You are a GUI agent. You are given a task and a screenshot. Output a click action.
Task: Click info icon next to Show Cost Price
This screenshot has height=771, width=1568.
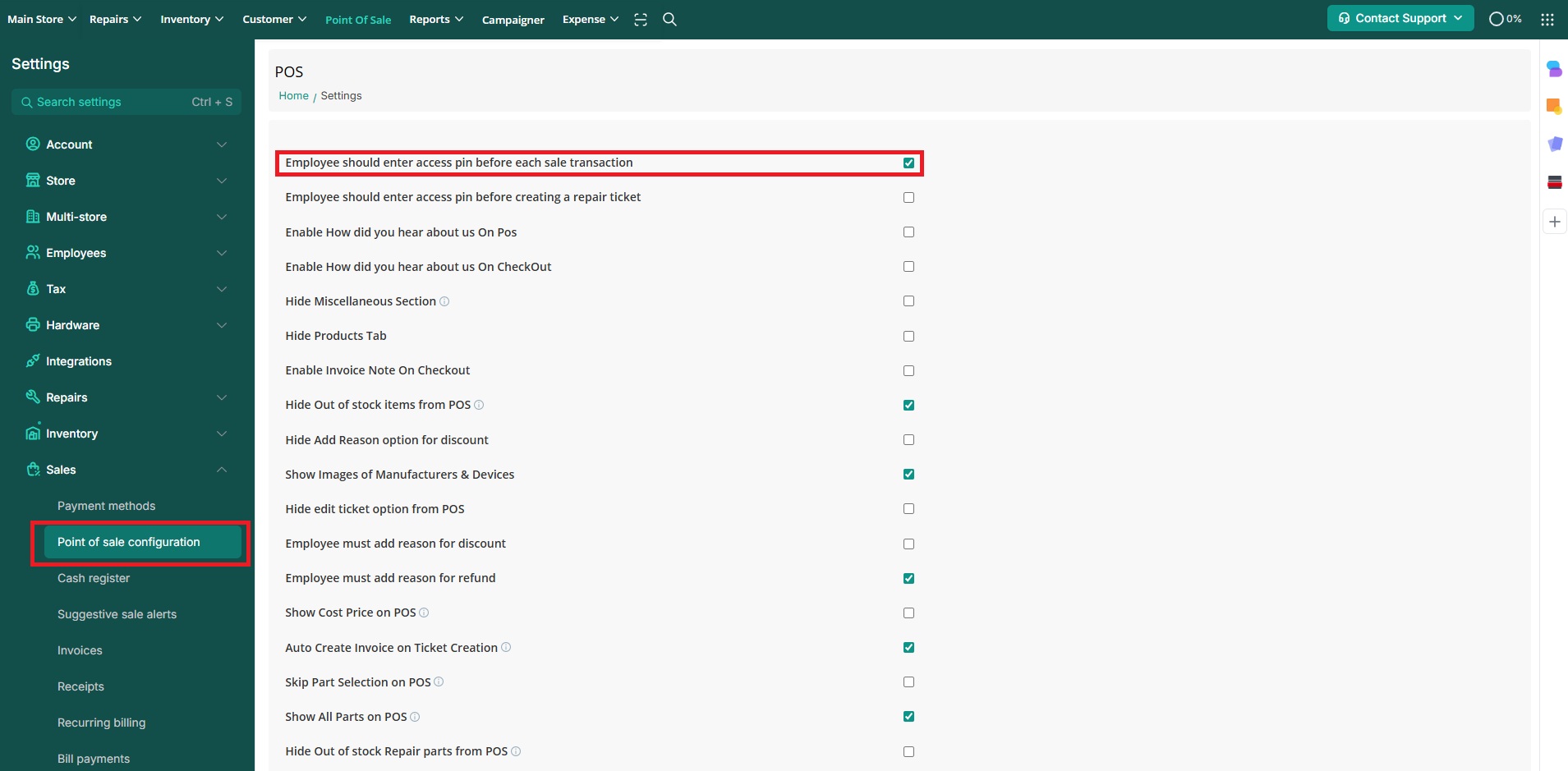[x=424, y=613]
